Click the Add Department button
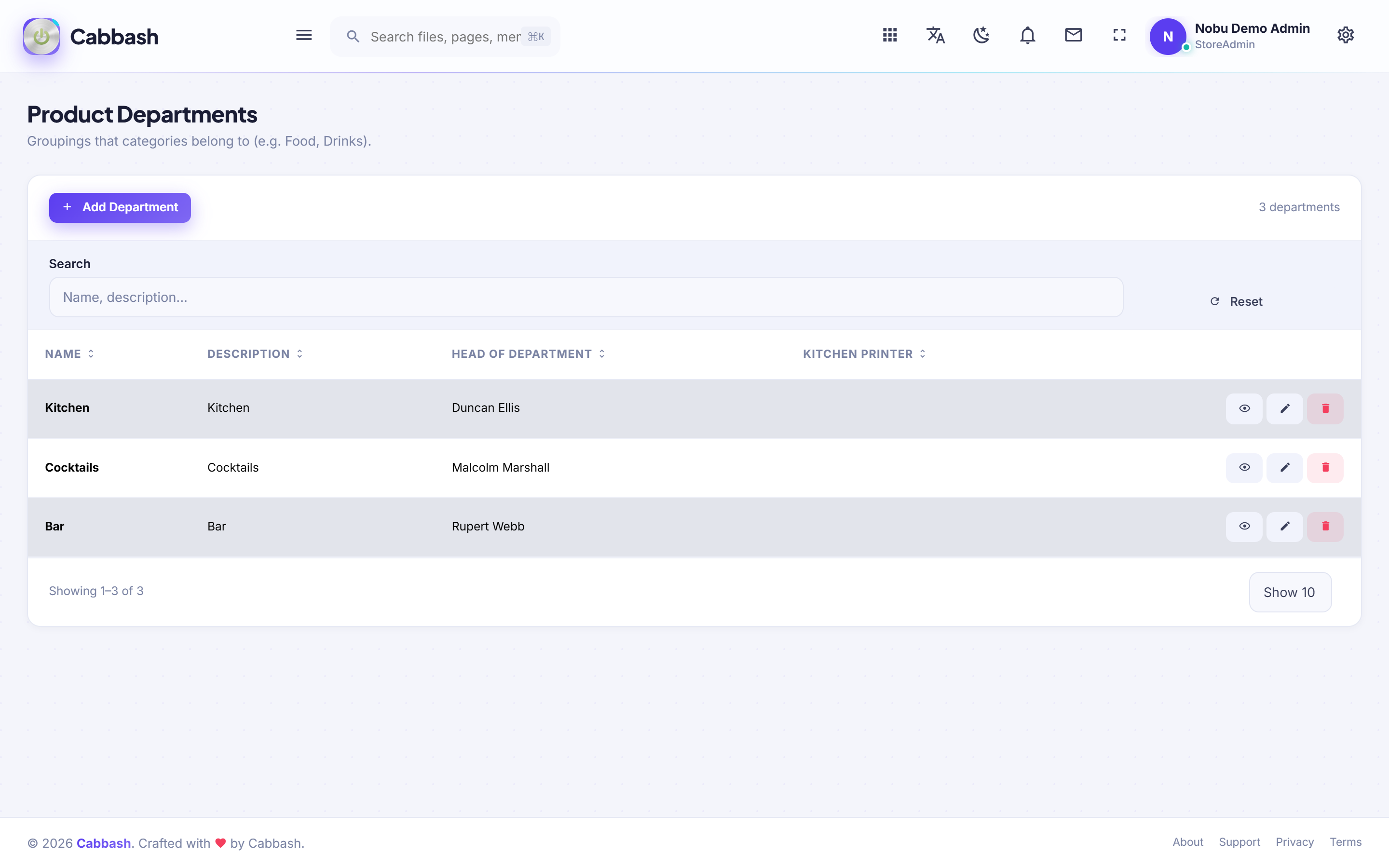 pyautogui.click(x=120, y=207)
